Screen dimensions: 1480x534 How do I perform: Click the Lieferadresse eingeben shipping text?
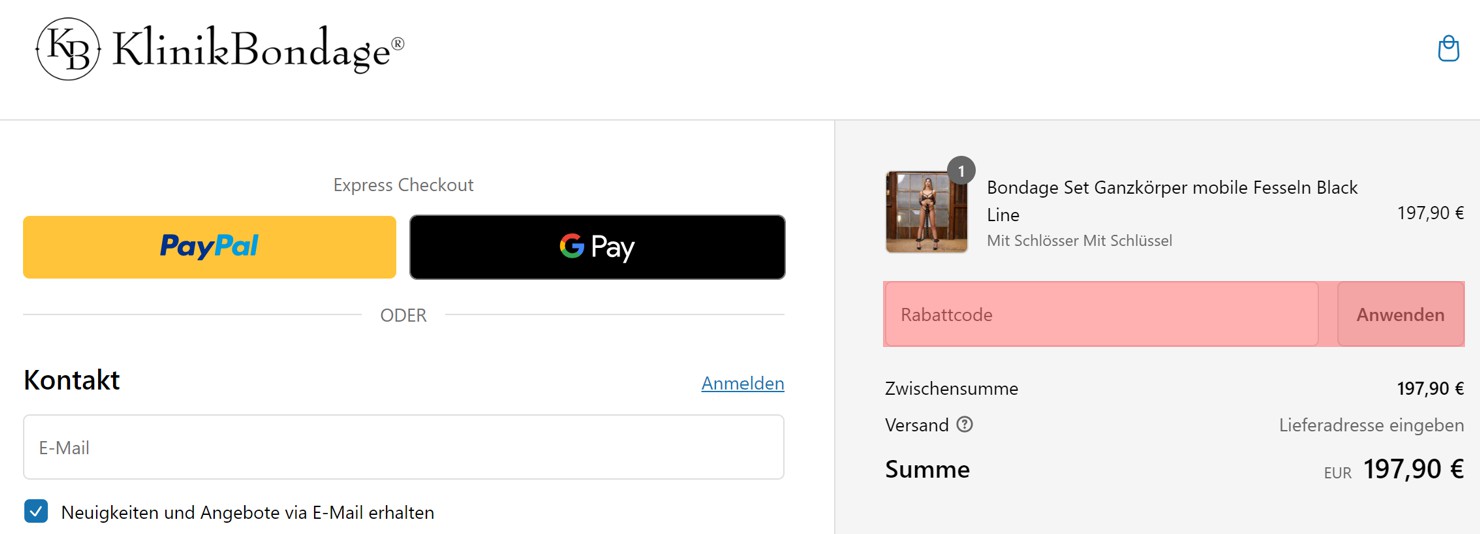point(1371,425)
